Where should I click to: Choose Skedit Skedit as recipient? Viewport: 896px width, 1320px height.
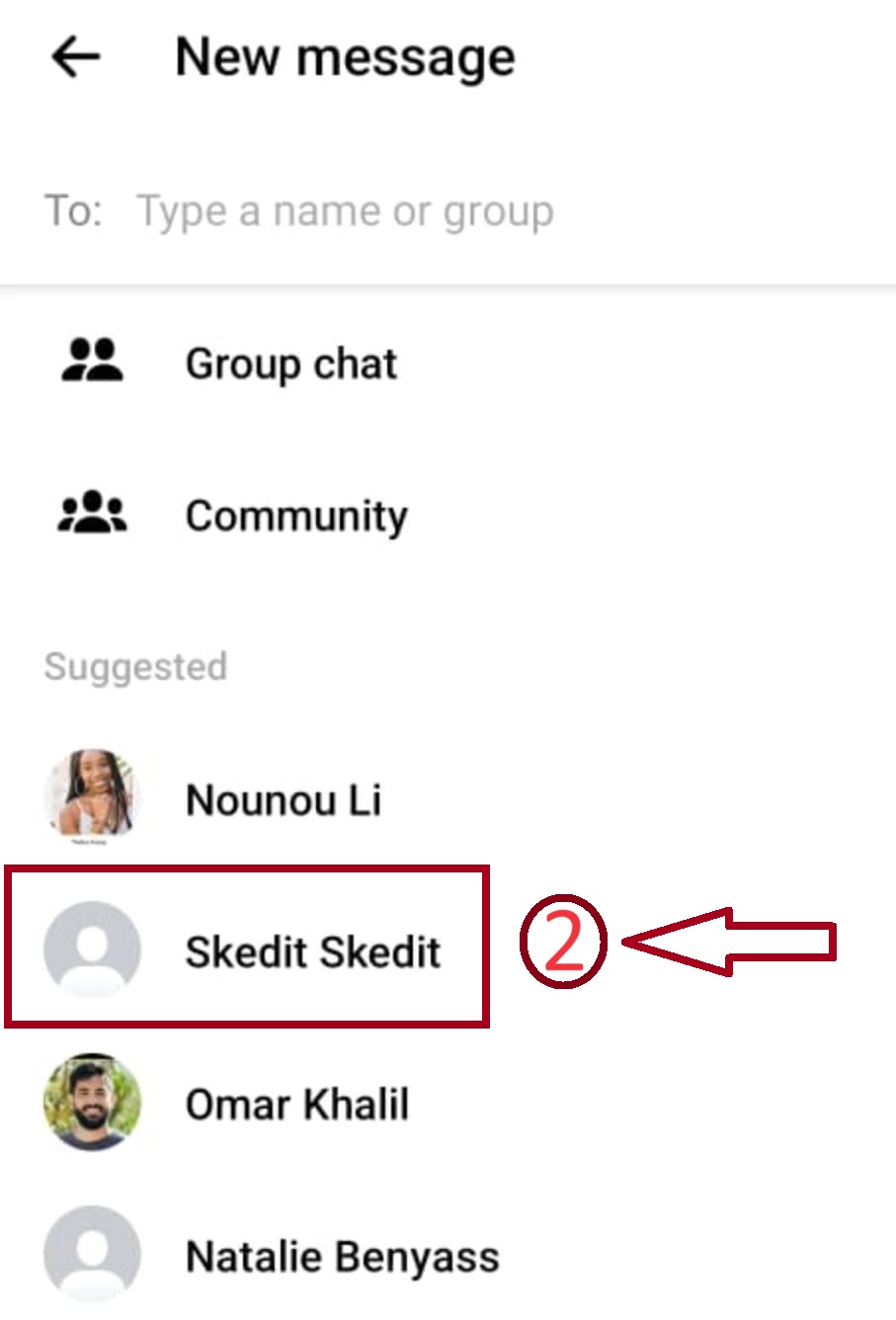click(x=313, y=951)
